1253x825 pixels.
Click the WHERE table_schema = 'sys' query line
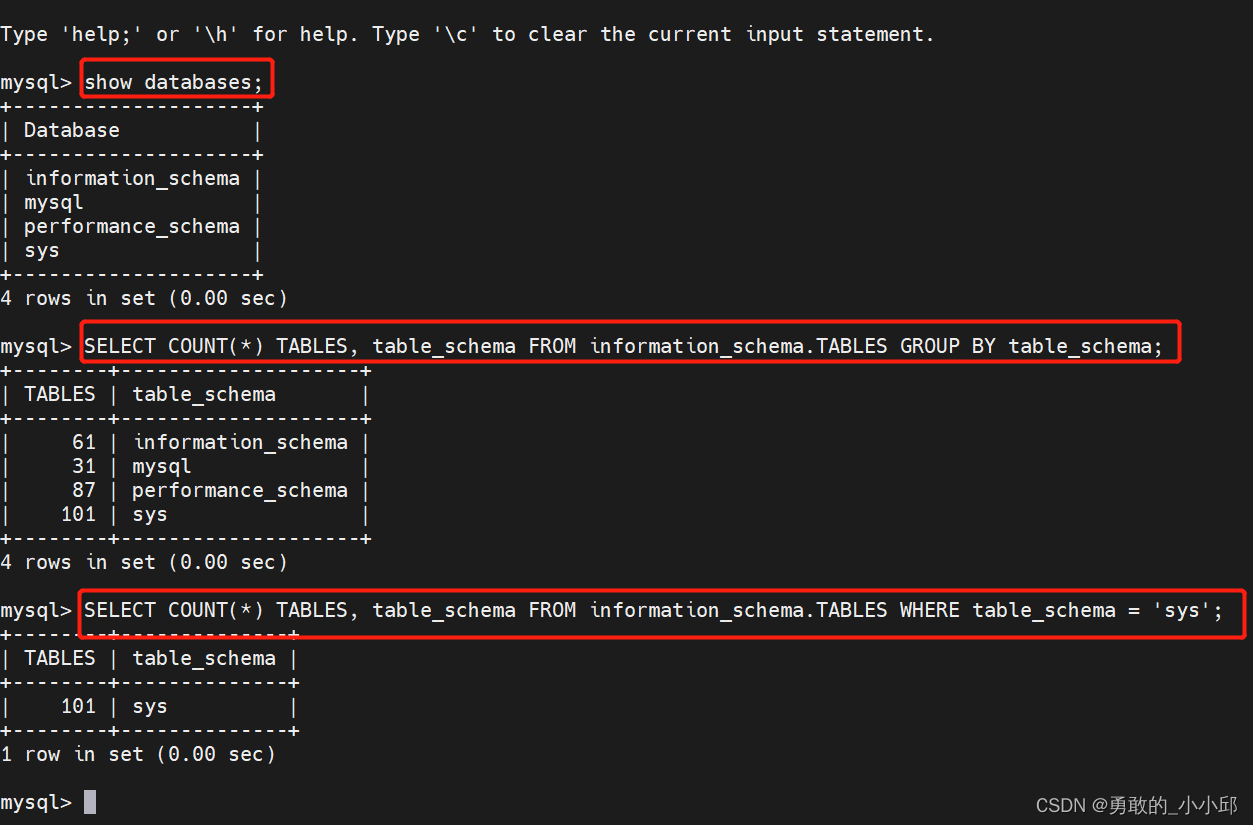pyautogui.click(x=653, y=610)
